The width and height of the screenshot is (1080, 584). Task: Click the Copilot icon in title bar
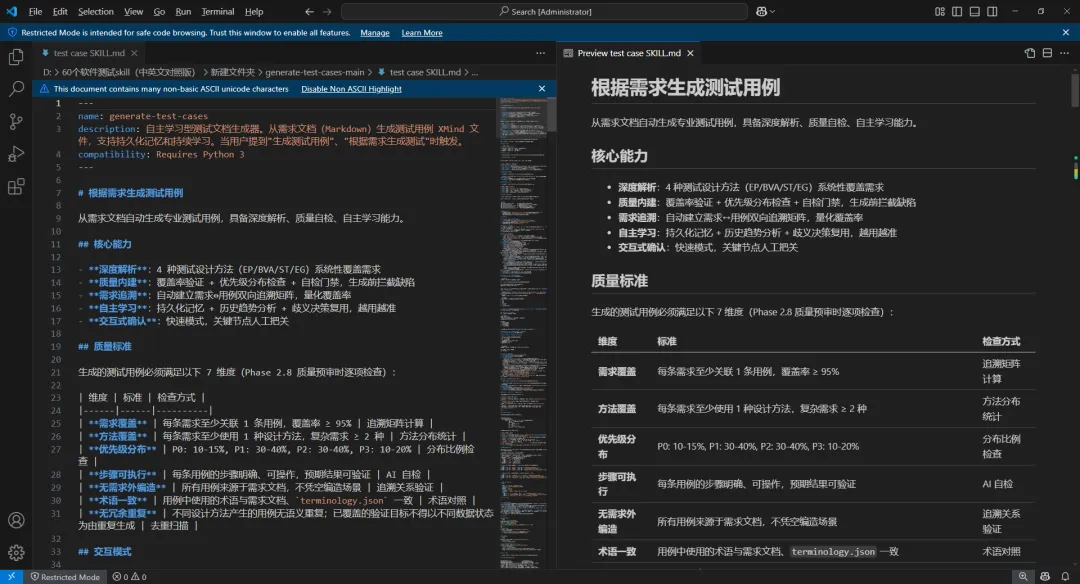tap(761, 12)
